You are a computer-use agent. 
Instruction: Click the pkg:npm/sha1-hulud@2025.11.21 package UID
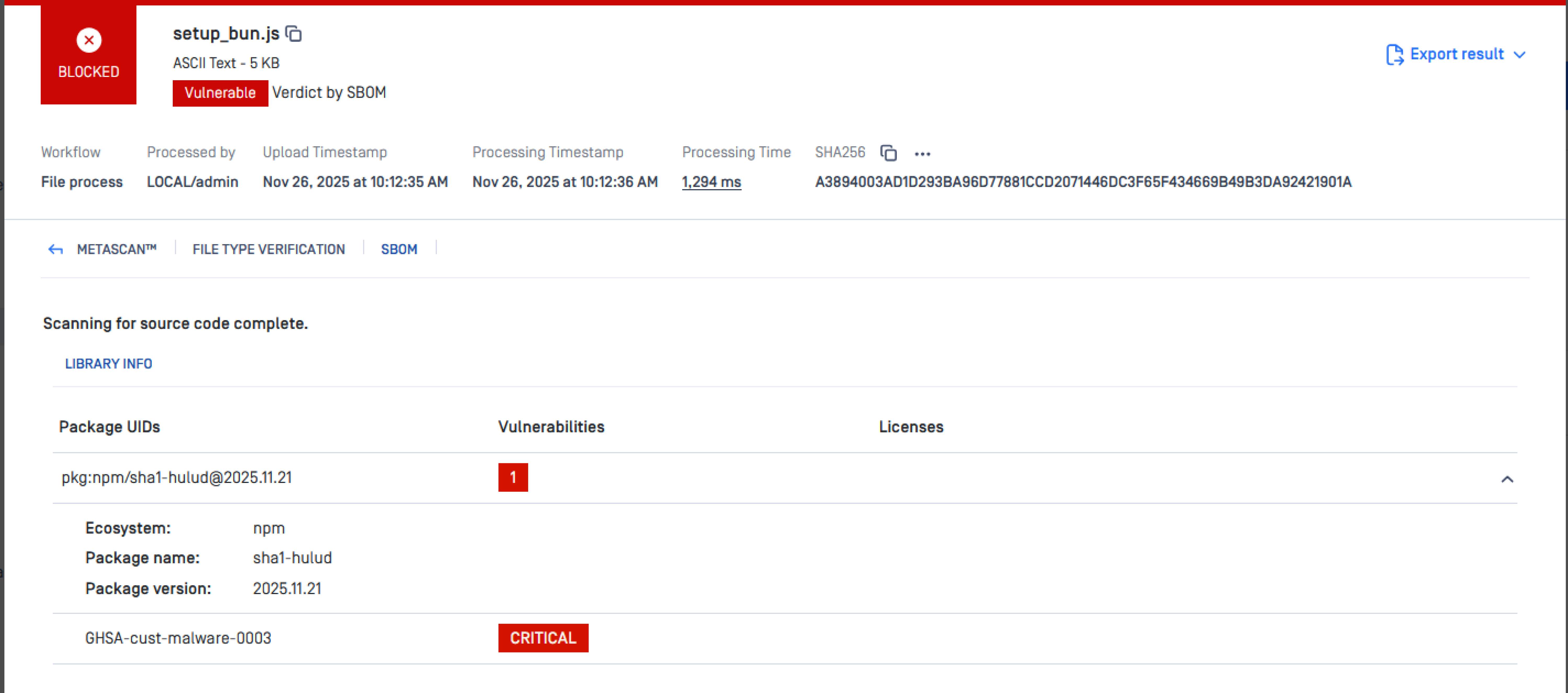(x=176, y=478)
